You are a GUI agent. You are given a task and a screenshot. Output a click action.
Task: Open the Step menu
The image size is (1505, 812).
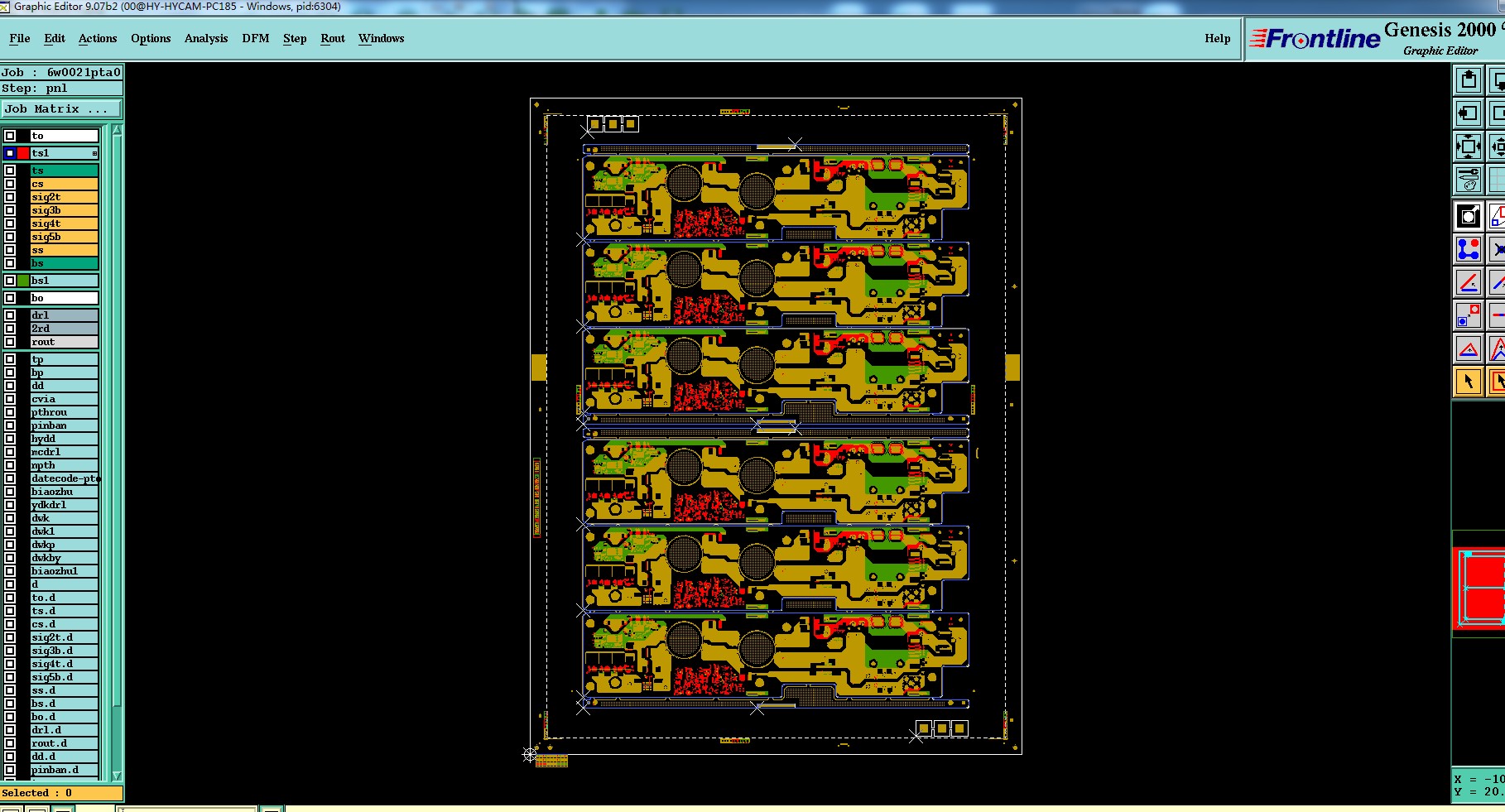coord(295,38)
